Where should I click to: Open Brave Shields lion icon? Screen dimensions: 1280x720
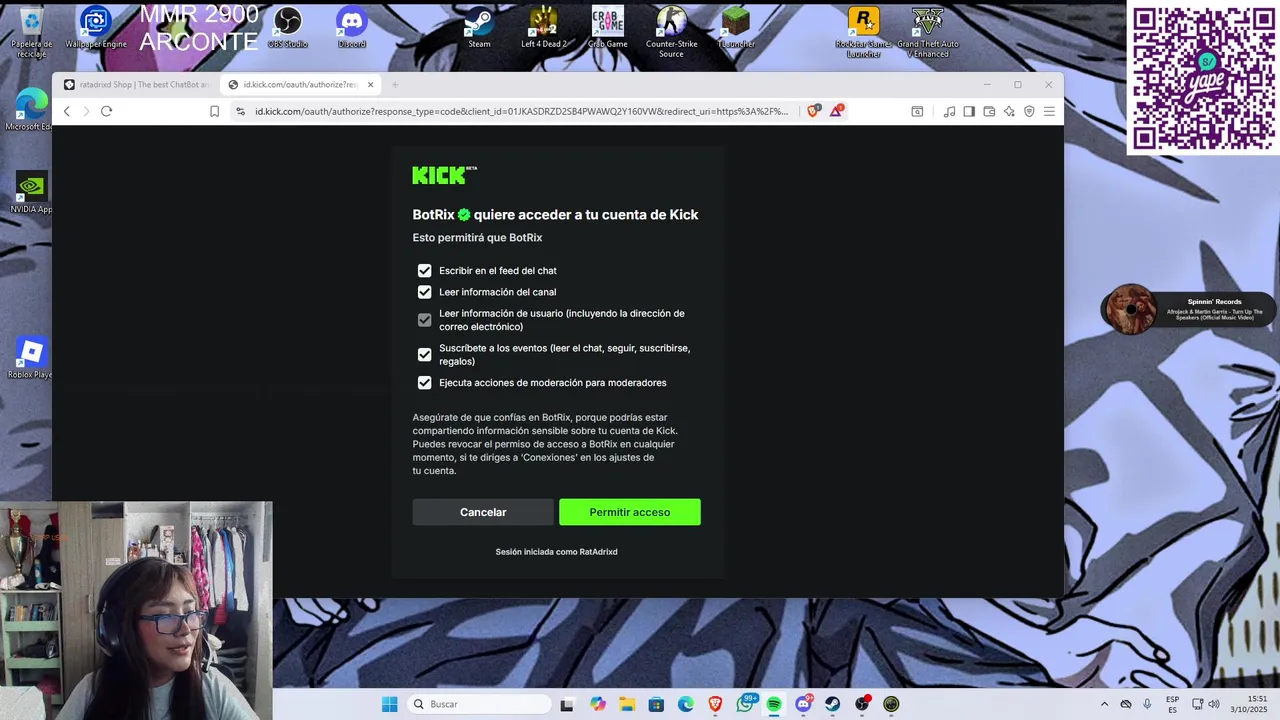click(813, 111)
